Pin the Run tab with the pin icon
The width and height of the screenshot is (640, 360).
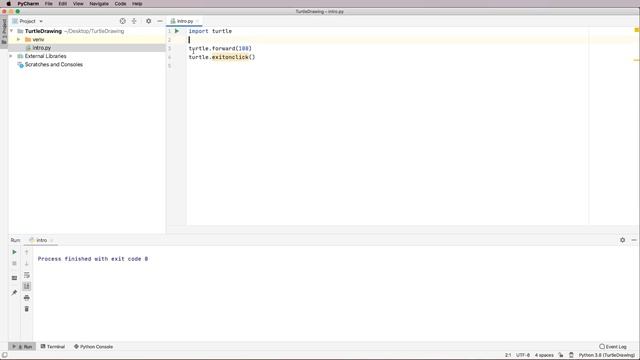(14, 292)
